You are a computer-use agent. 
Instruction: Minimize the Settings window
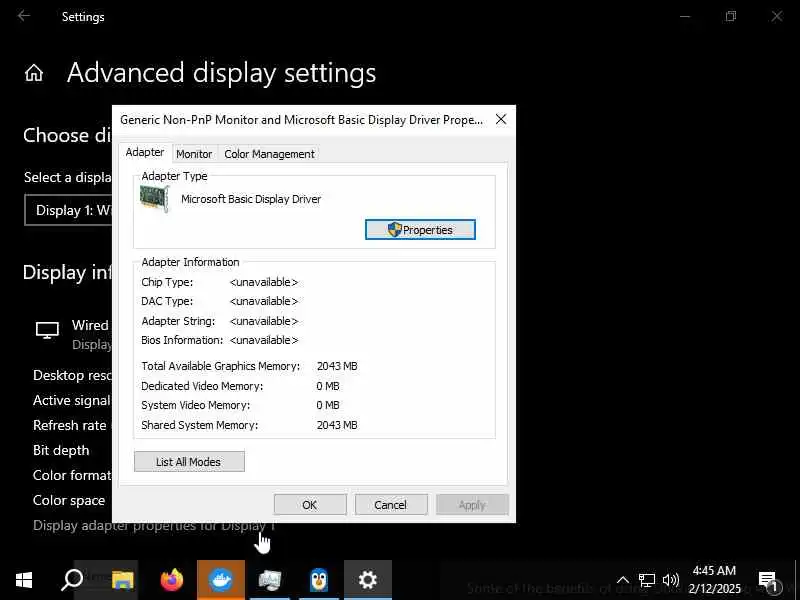685,16
